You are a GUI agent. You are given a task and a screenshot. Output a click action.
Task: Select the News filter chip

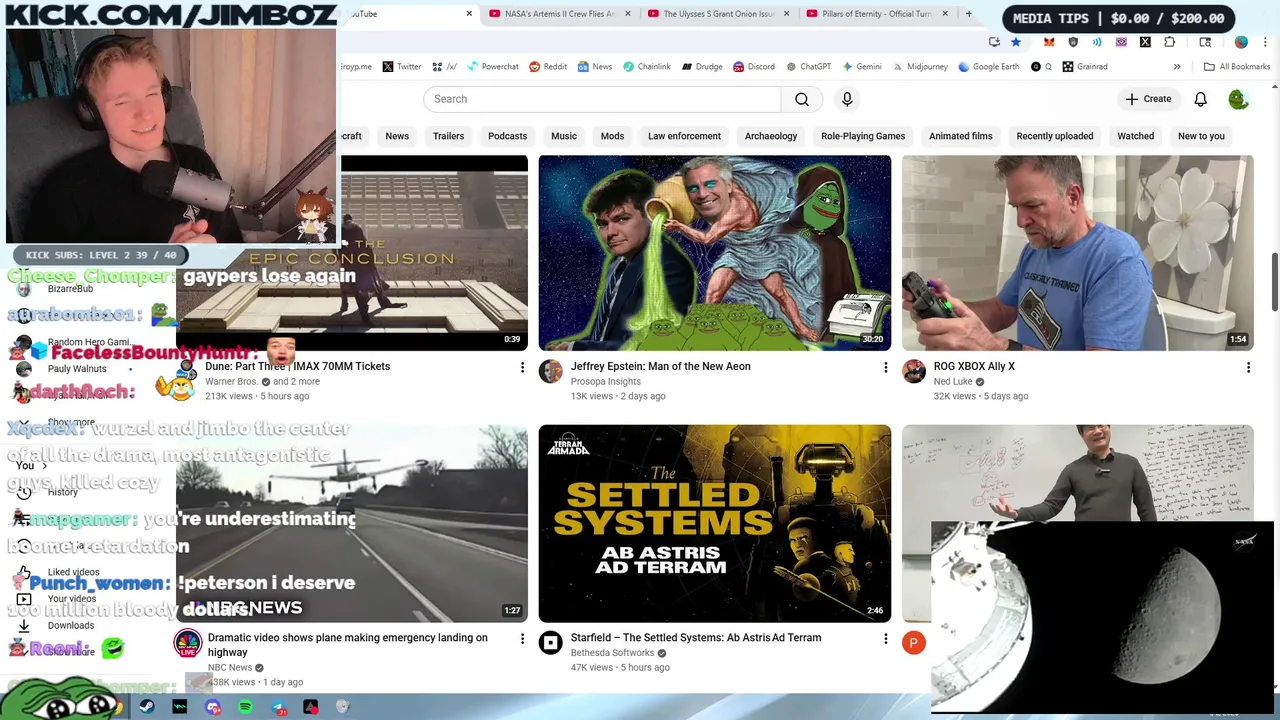point(397,136)
